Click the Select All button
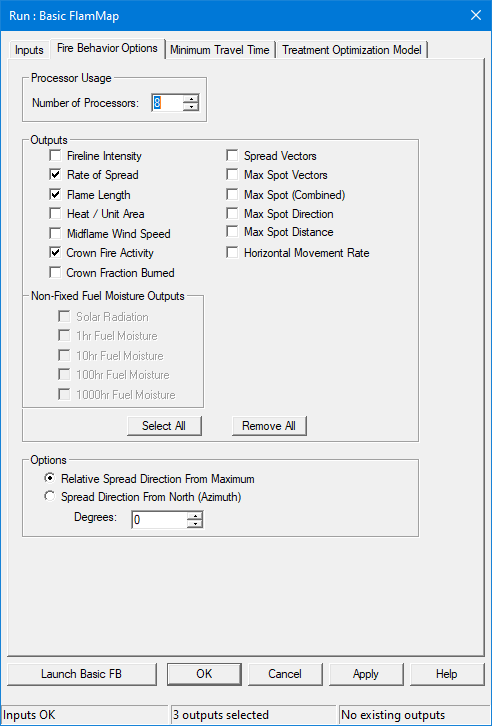492x726 pixels. 164,426
